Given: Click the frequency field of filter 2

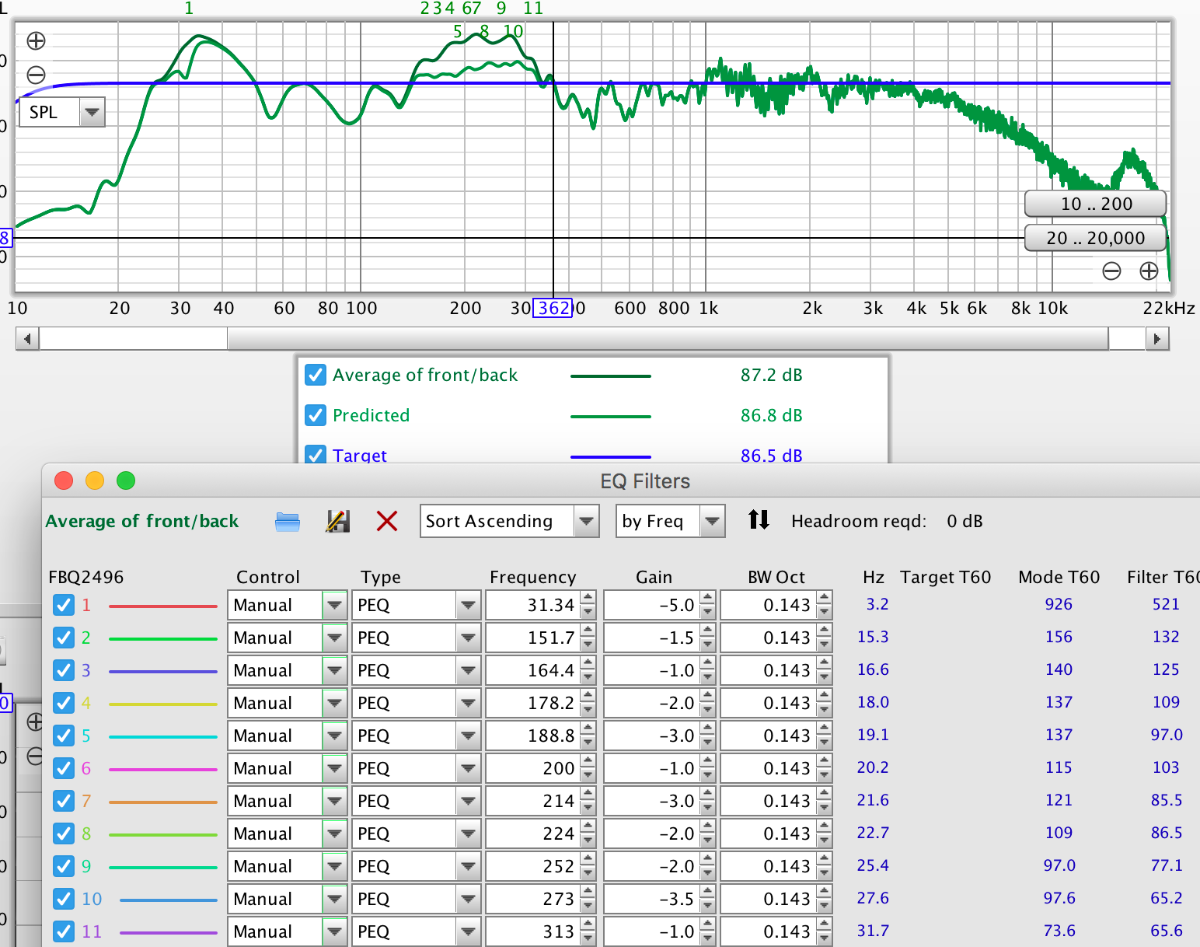Looking at the screenshot, I should (x=532, y=638).
